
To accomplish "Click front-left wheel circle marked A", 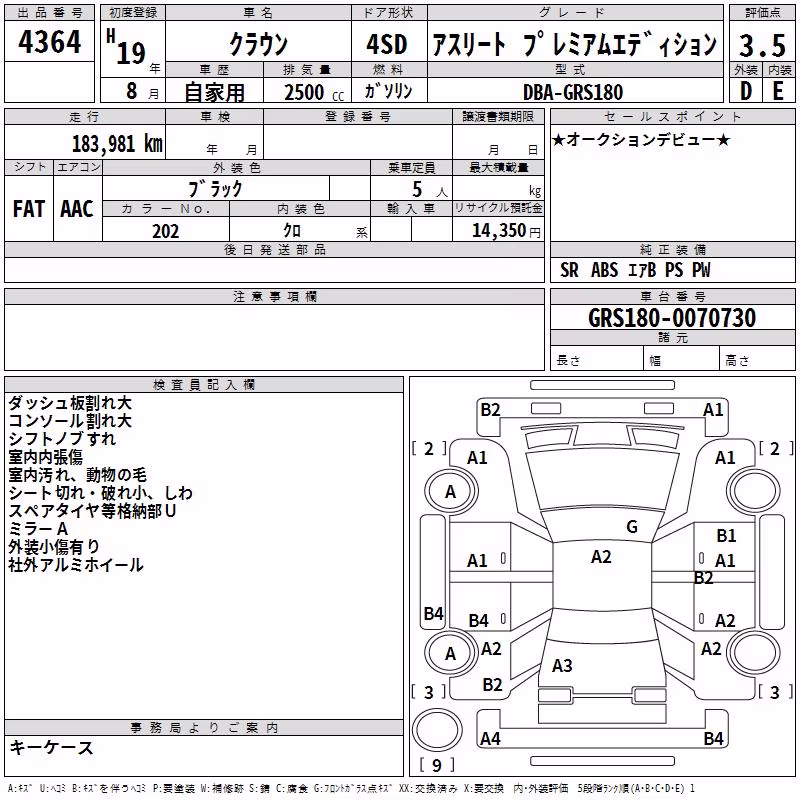I will (x=451, y=492).
